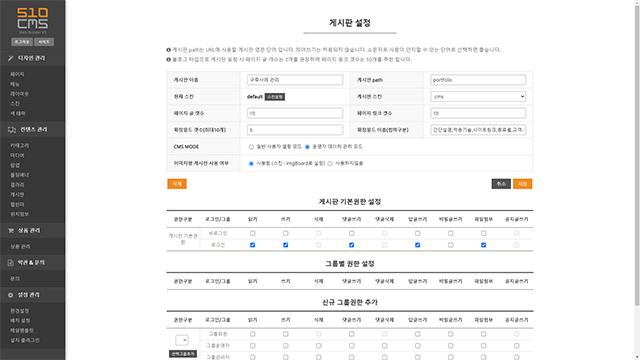
Task: Uncheck 쓰기 for the 로그인 row
Action: click(x=286, y=245)
